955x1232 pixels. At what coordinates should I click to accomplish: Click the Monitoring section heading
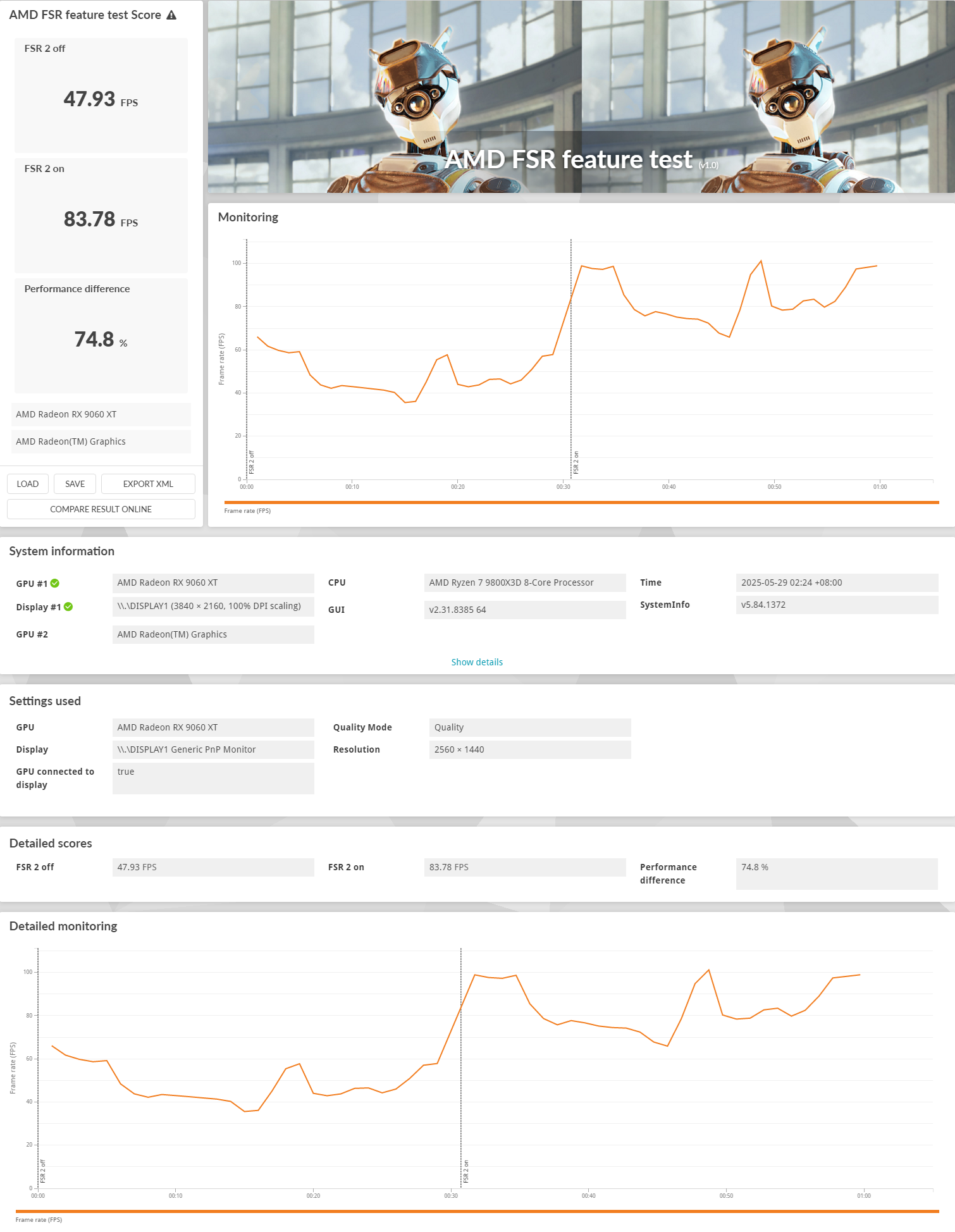[248, 217]
